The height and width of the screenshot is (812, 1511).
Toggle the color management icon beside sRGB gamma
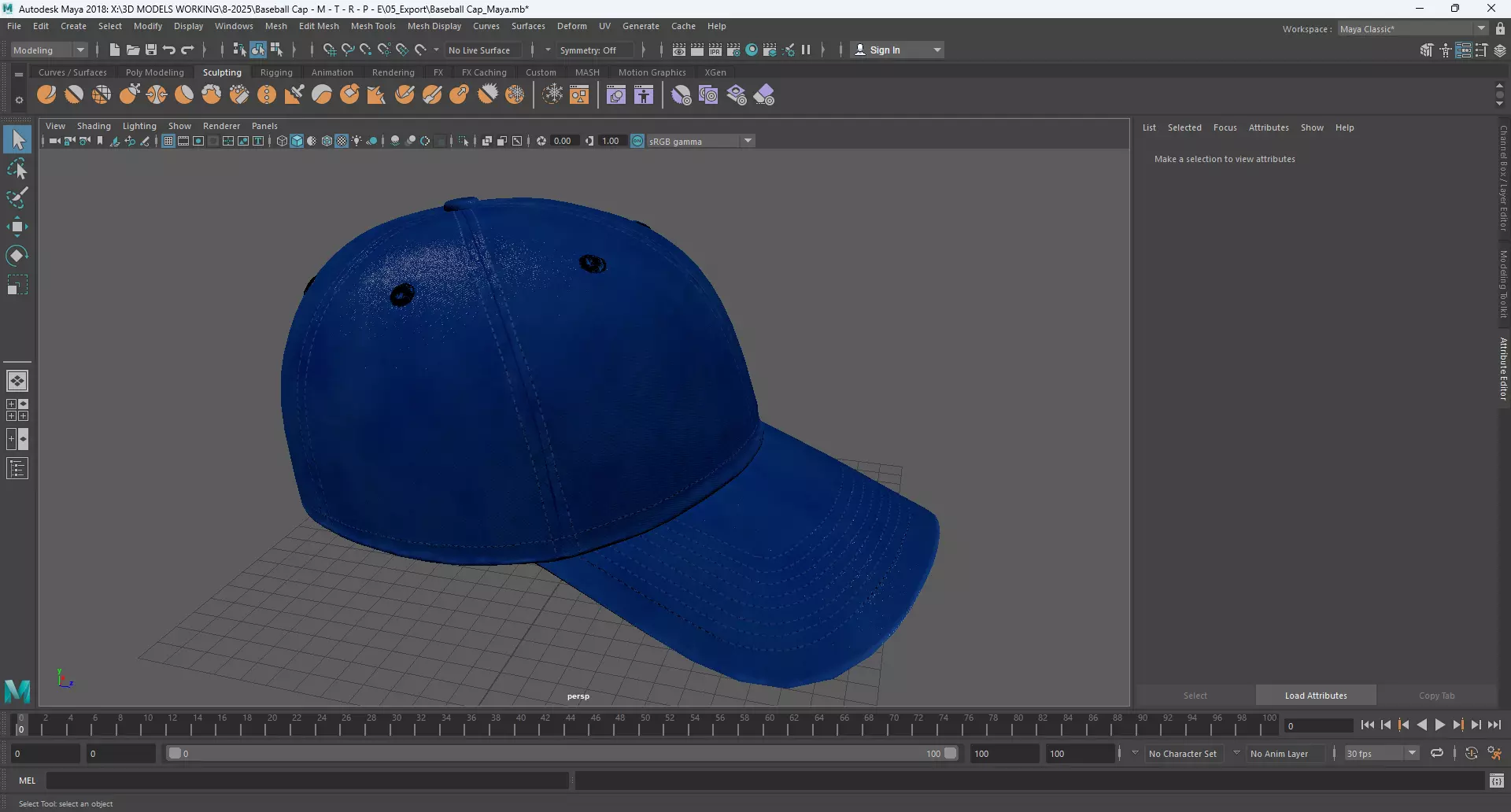click(x=637, y=141)
